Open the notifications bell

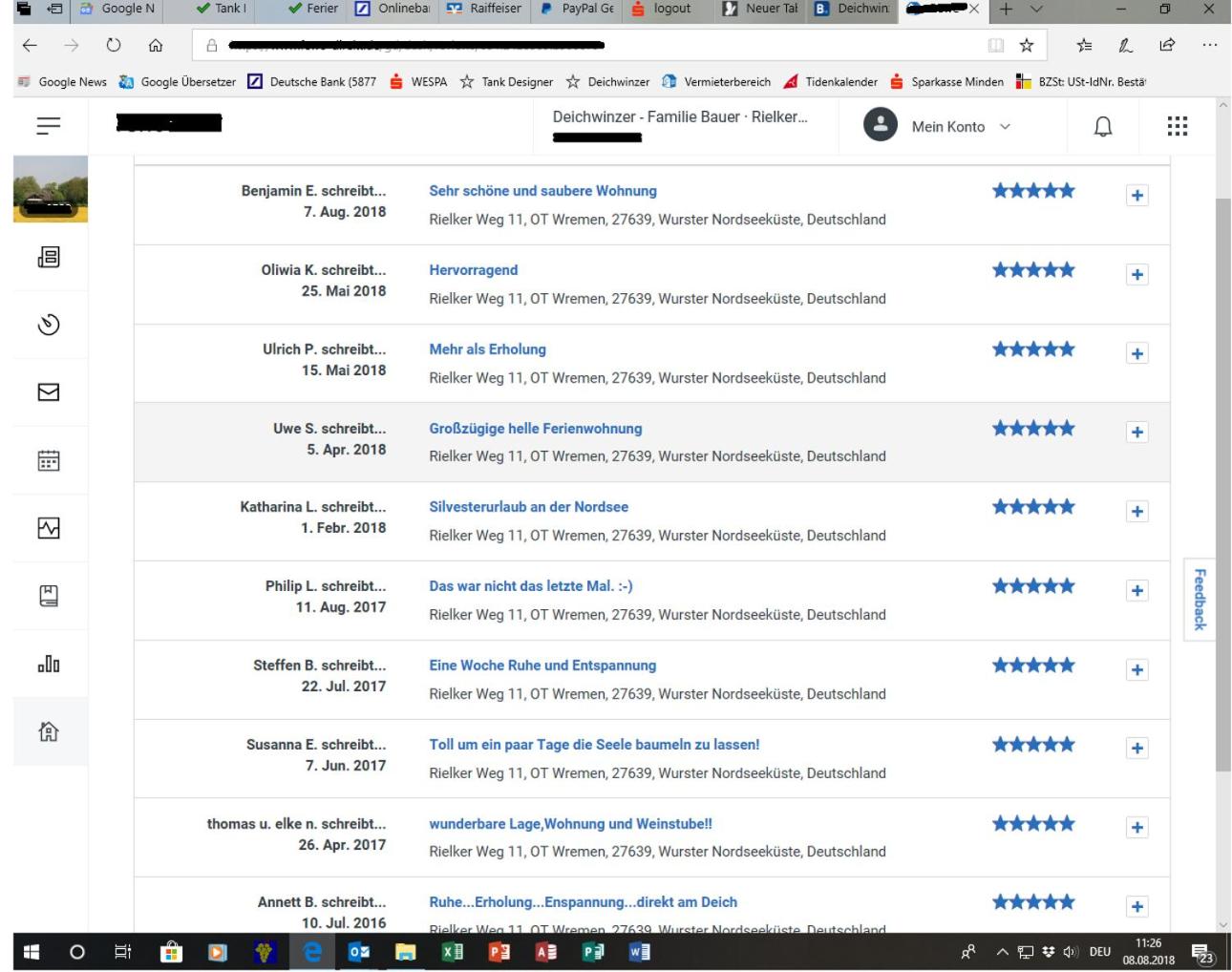click(x=1103, y=126)
